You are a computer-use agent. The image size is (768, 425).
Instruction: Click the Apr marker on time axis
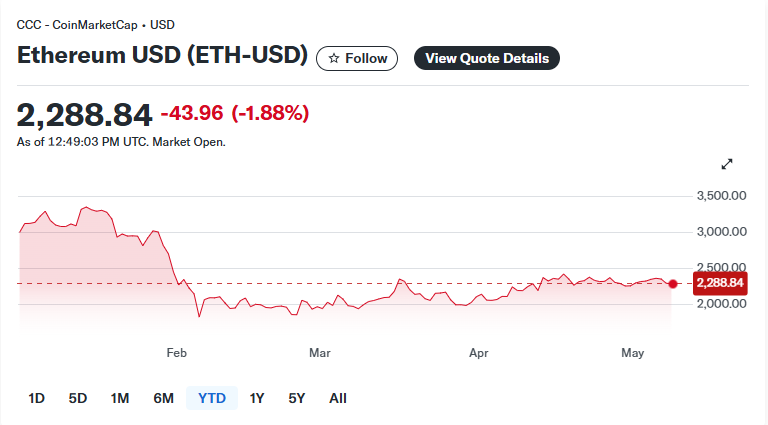point(479,353)
